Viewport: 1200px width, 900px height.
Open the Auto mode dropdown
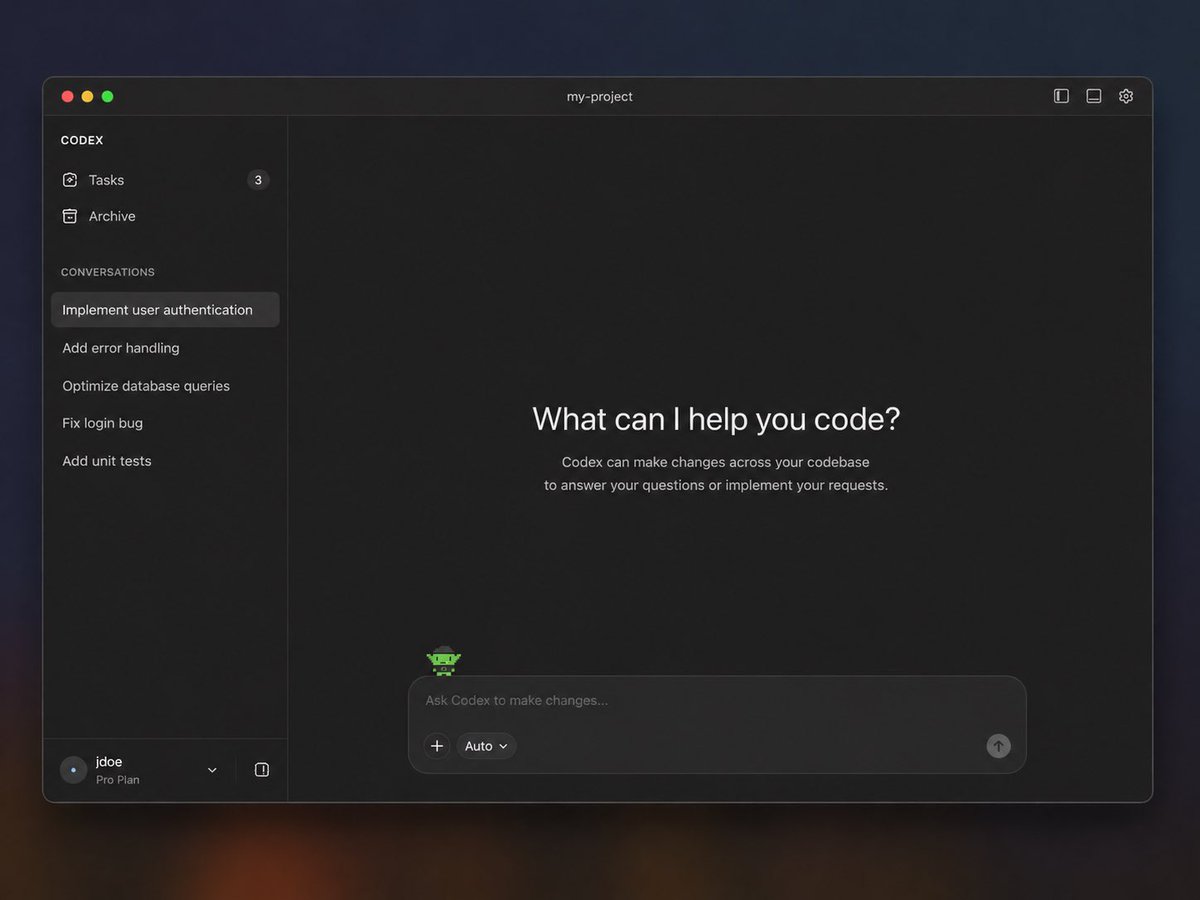486,746
